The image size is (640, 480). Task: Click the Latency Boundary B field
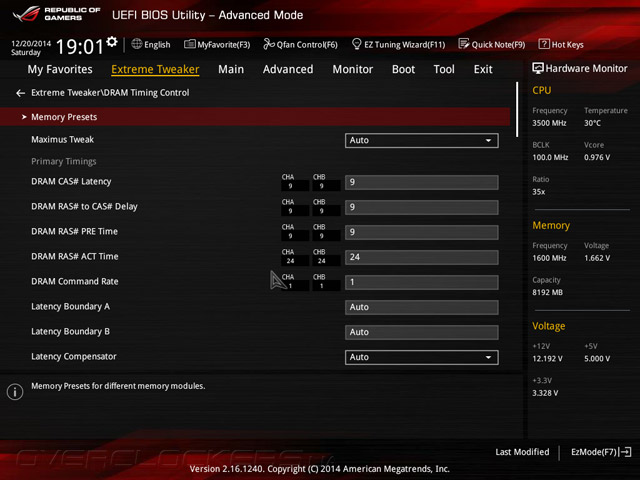click(x=422, y=332)
